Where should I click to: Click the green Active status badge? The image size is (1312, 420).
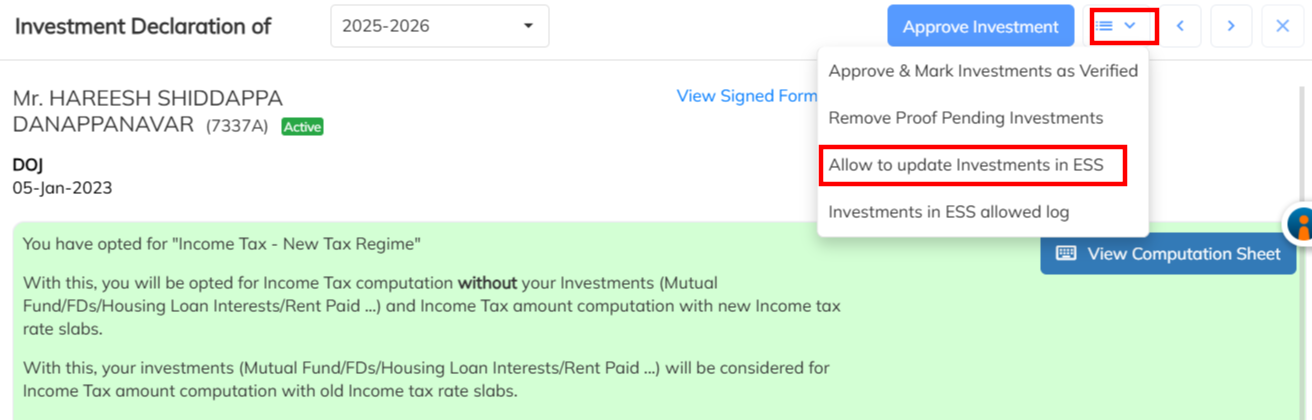point(302,127)
